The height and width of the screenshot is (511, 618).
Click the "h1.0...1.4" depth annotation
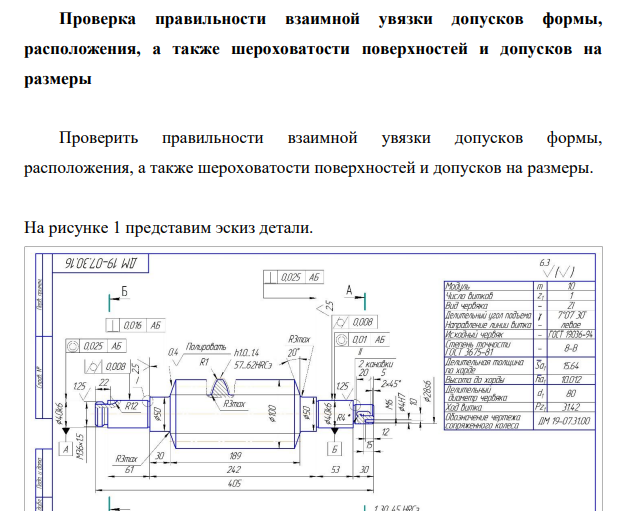coord(246,353)
